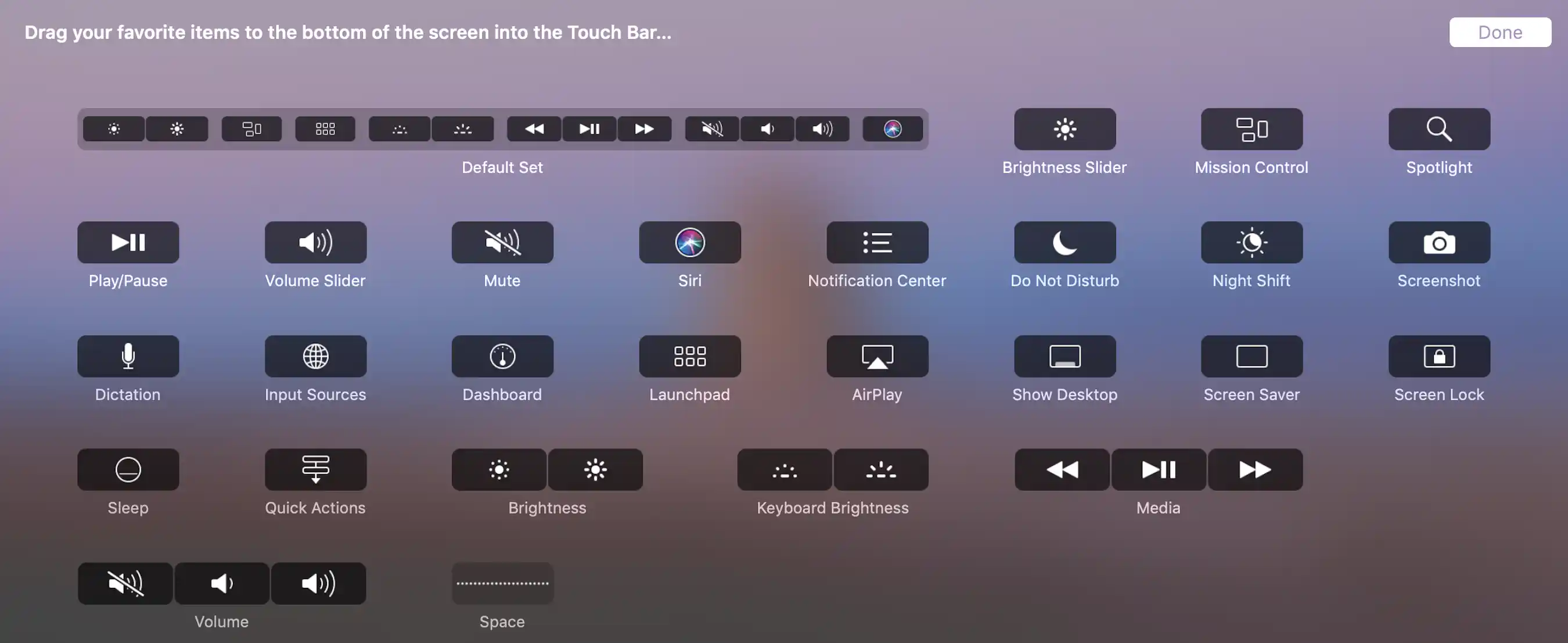Click the Launchpad icon

coord(690,356)
